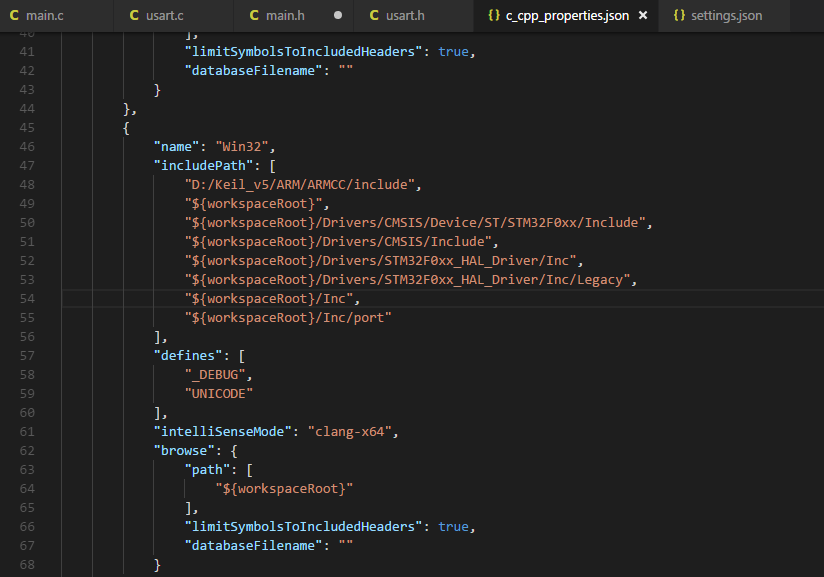
Task: Click "databaseFilename" key on line 67
Action: (x=253, y=545)
